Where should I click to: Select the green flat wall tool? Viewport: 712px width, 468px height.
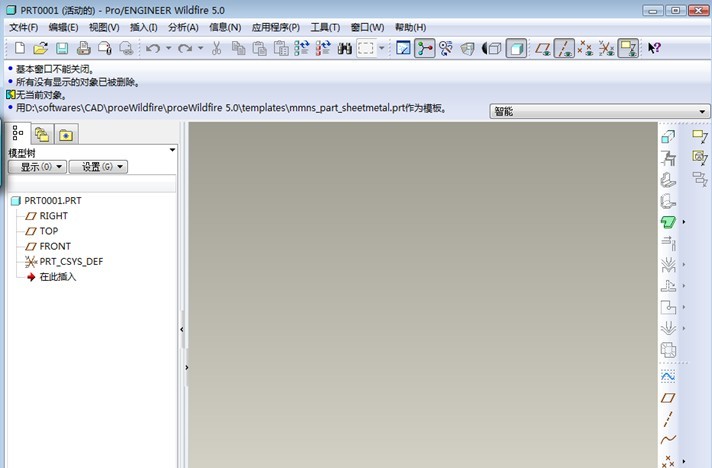pyautogui.click(x=668, y=222)
